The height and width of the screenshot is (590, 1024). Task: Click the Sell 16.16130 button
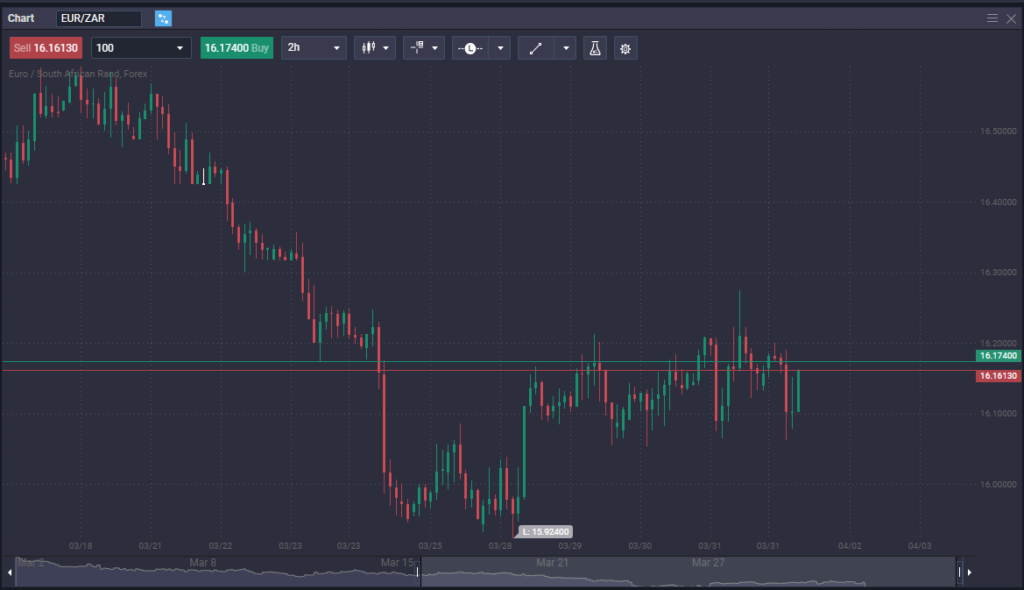tap(45, 47)
